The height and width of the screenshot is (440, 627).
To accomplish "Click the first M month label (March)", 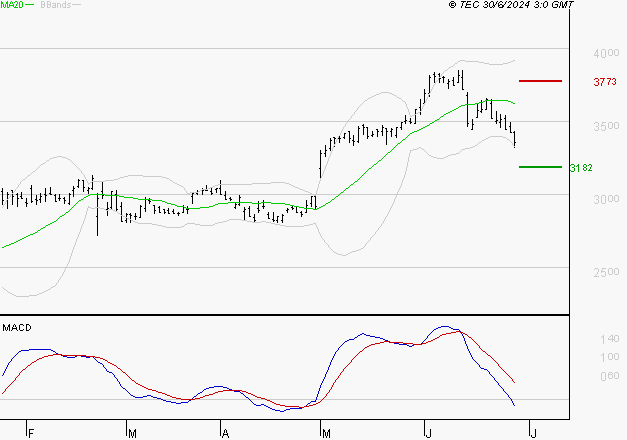I will 132,434.
